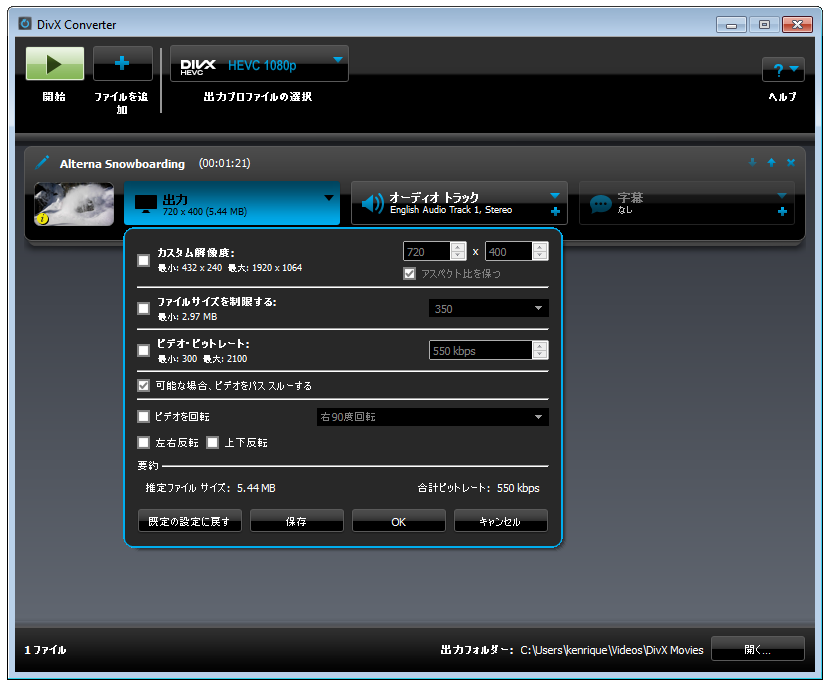Expand the Subtitles dropdown arrow
834x690 pixels.
782,196
